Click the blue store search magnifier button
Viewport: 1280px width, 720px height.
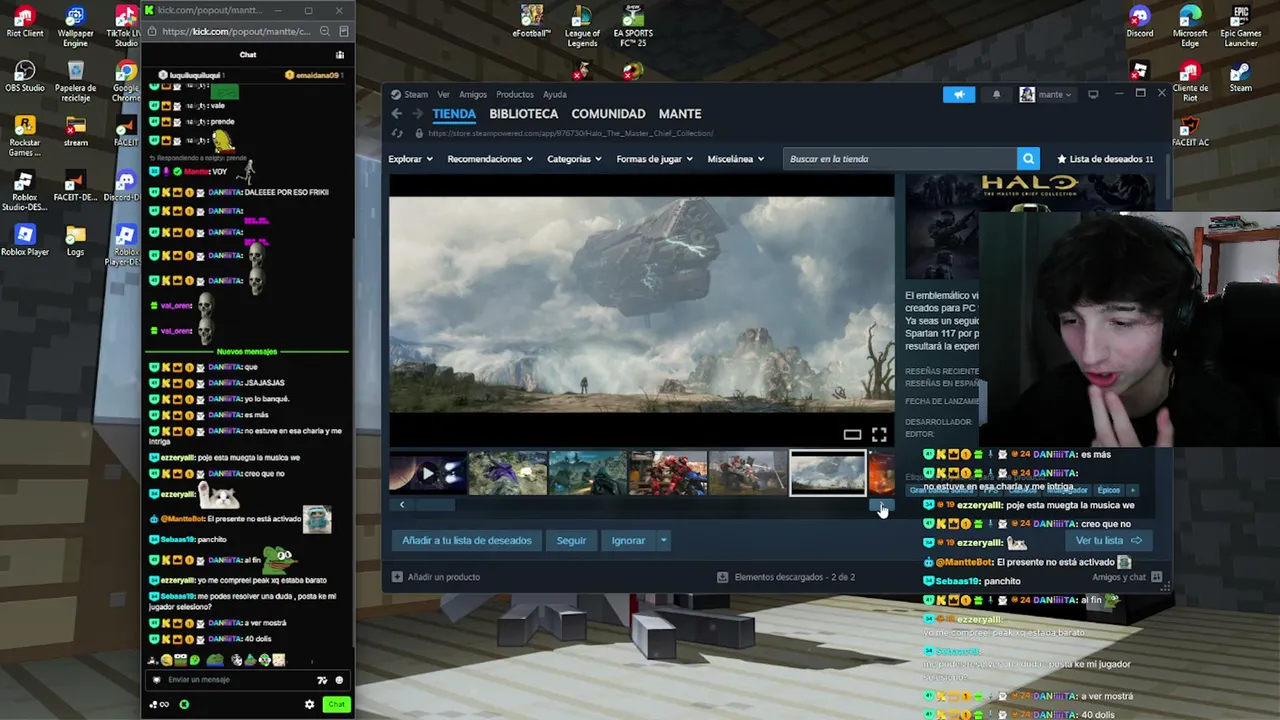coord(1028,159)
